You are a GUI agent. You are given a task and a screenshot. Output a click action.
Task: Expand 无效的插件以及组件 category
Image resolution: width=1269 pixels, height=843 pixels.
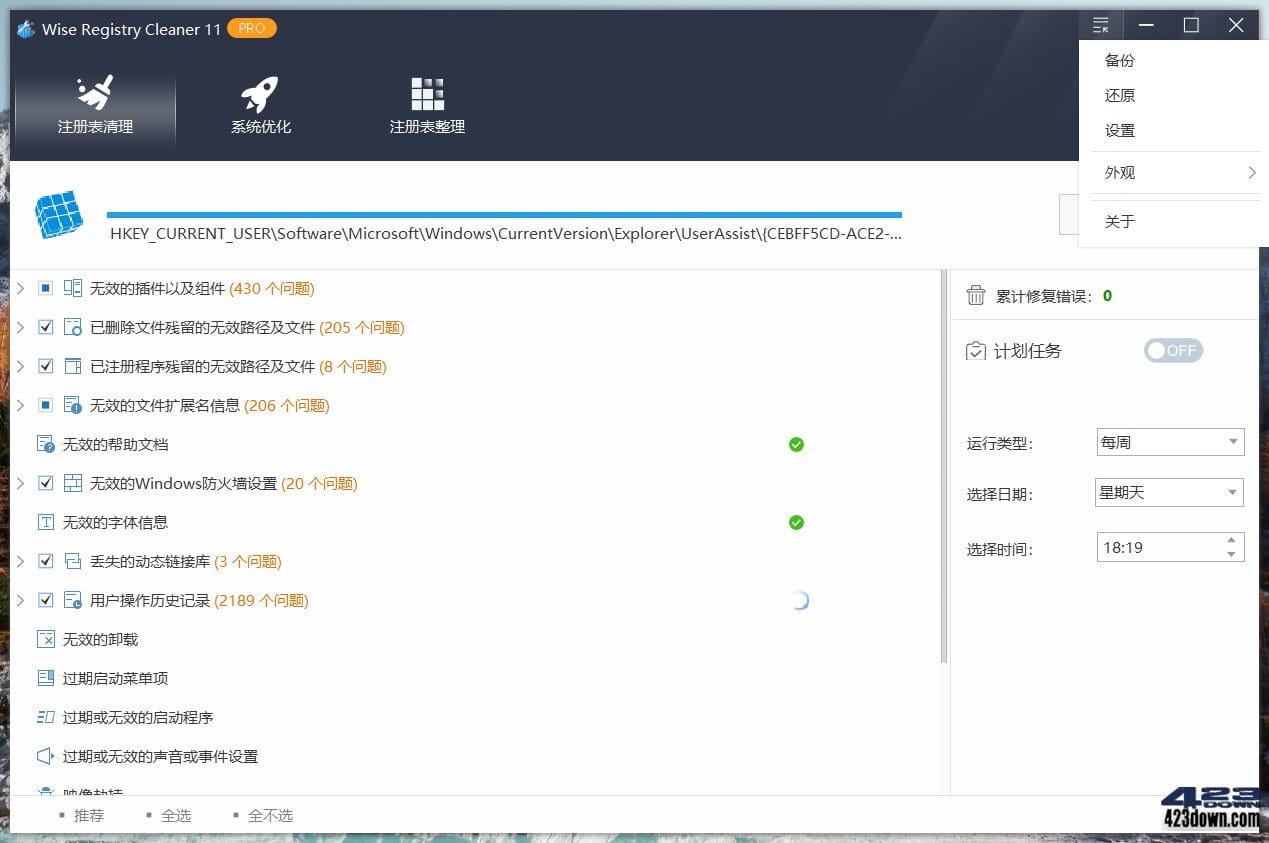[20, 288]
